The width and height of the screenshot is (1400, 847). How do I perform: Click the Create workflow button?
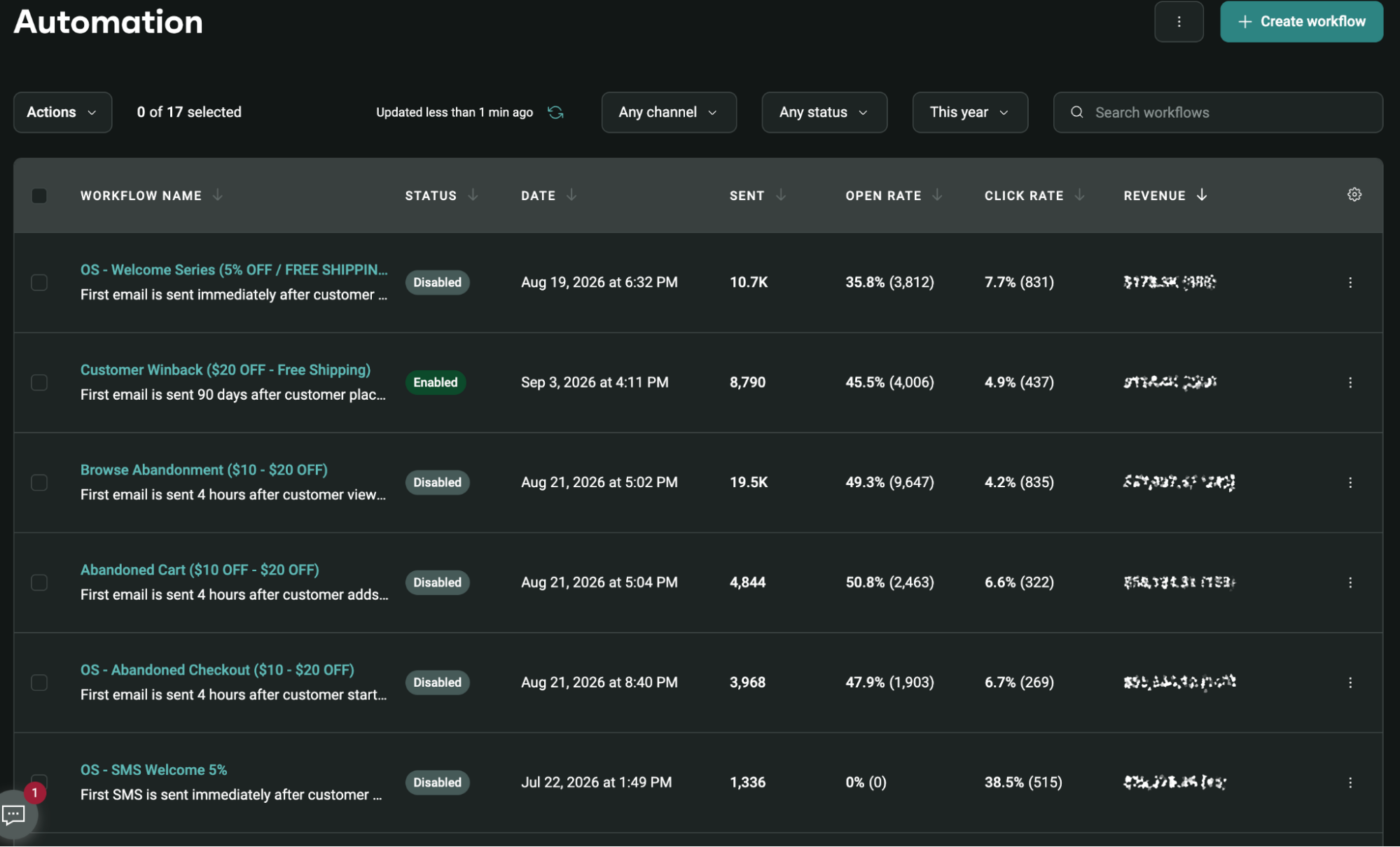tap(1302, 22)
